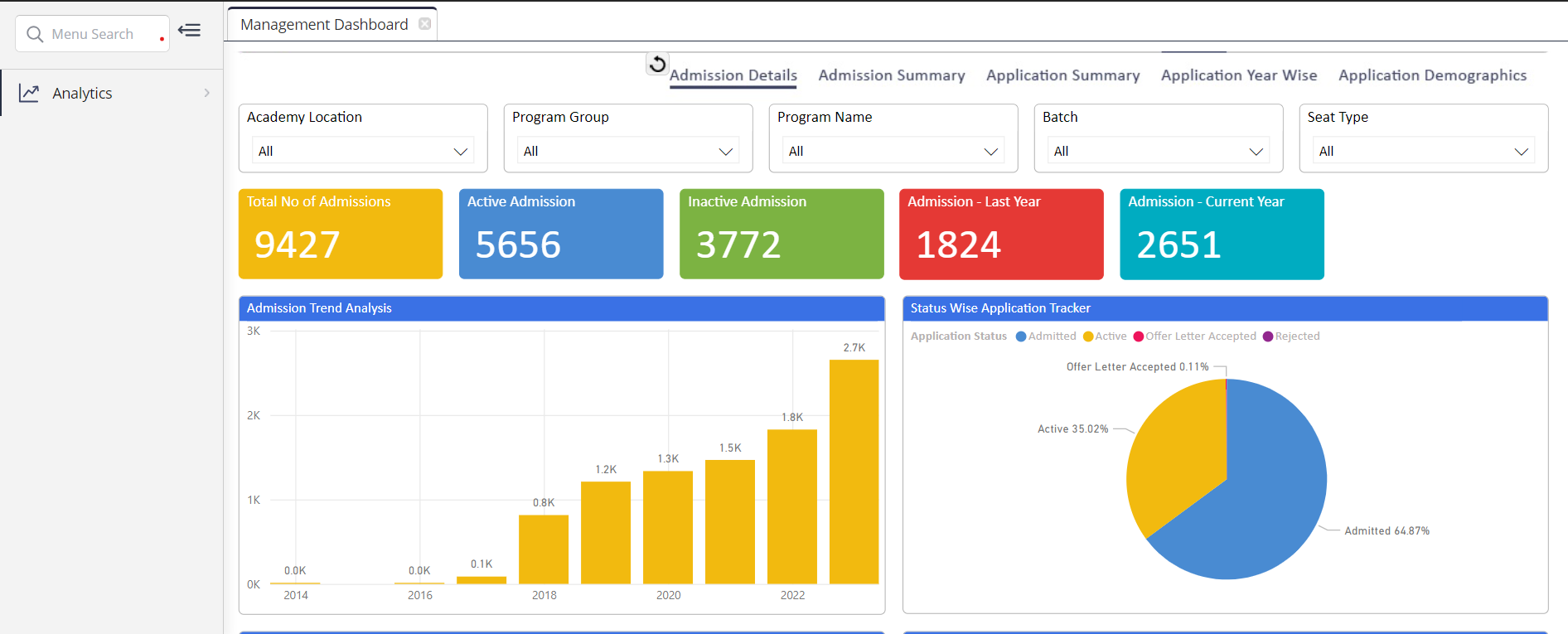Viewport: 1568px width, 634px height.
Task: Open the Batch dropdown
Action: (1159, 151)
